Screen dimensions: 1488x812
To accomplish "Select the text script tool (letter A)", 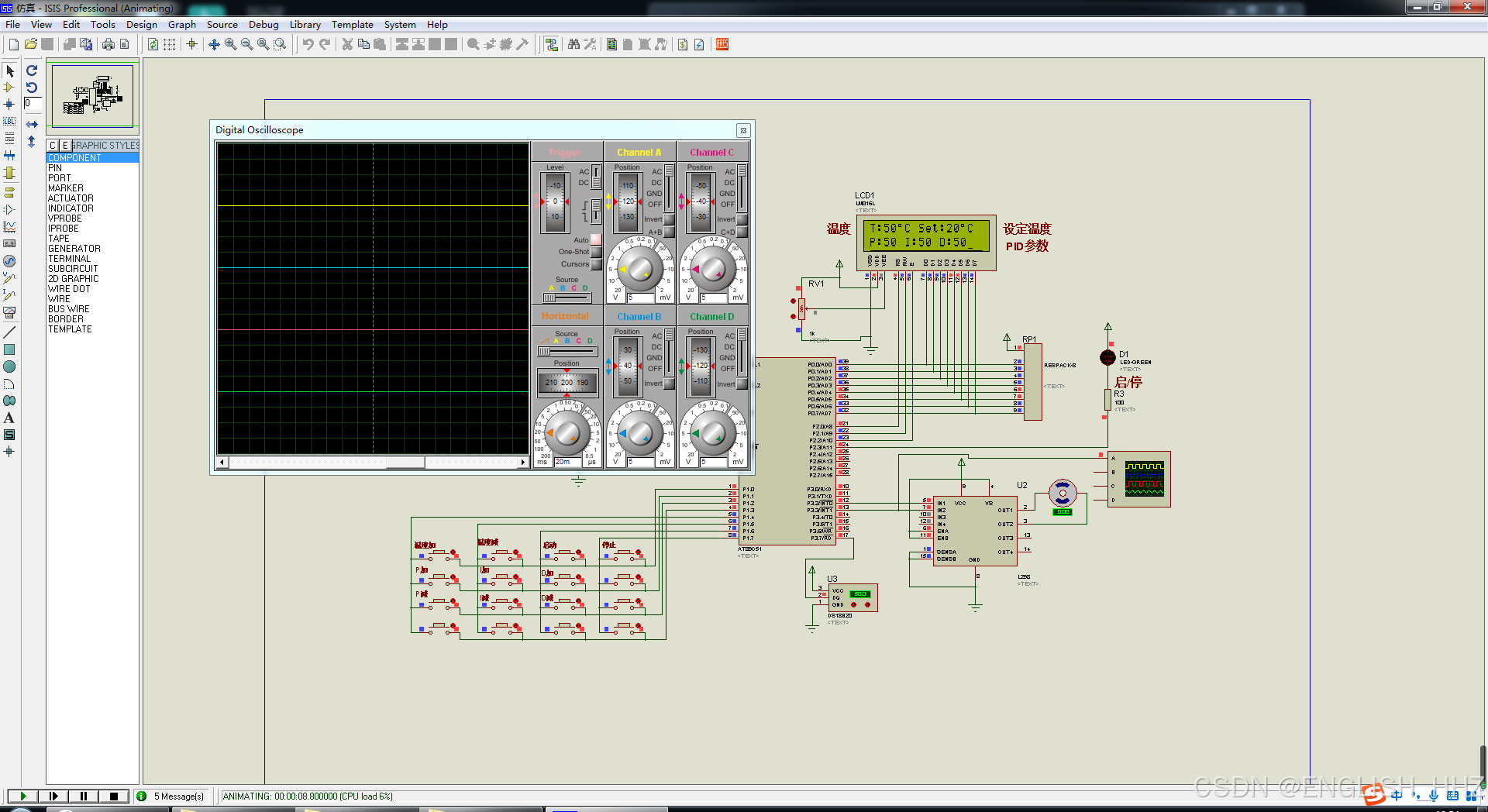I will point(9,418).
